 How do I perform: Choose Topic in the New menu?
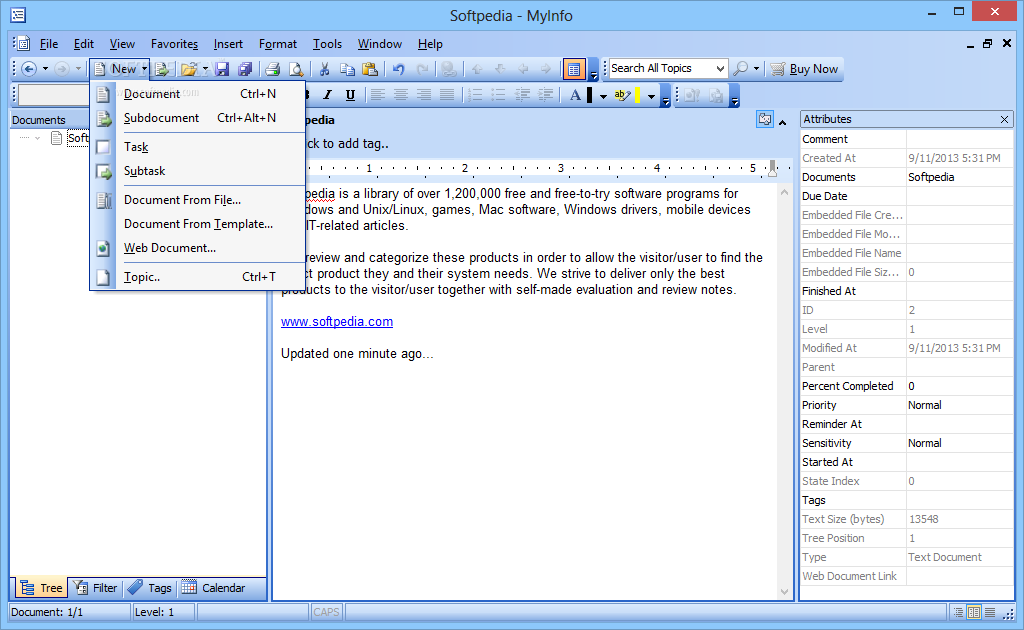(x=198, y=277)
